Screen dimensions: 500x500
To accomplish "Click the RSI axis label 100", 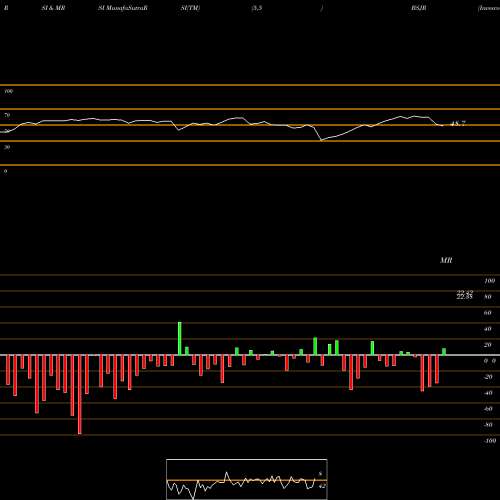I will click(x=9, y=91).
